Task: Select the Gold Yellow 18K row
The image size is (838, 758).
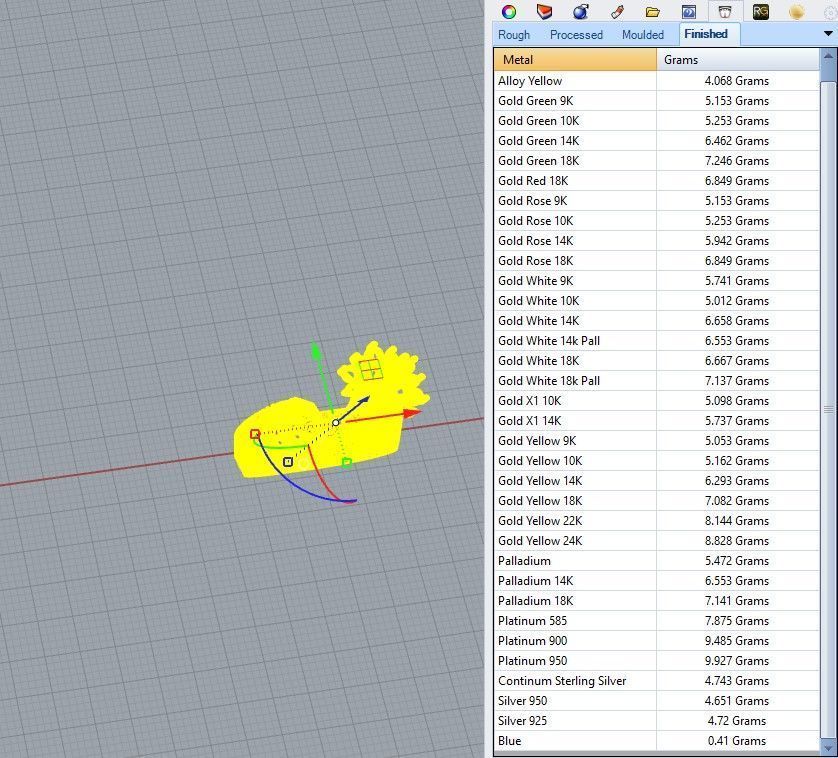Action: click(656, 500)
